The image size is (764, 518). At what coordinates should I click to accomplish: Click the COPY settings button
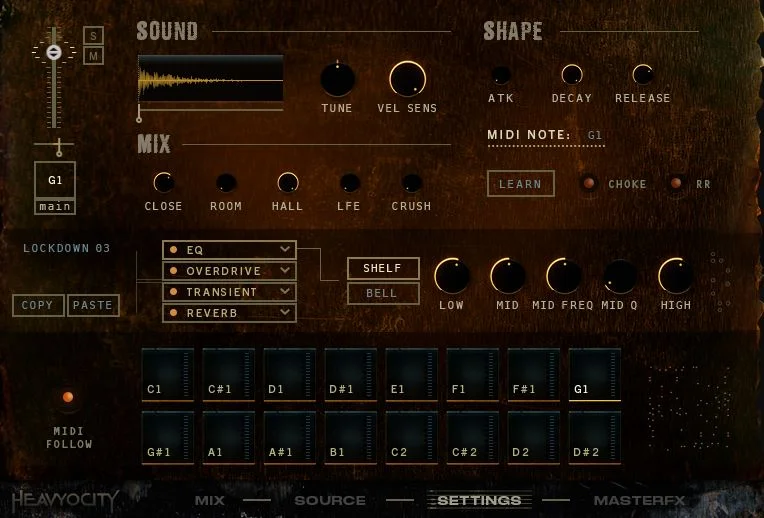tap(38, 305)
